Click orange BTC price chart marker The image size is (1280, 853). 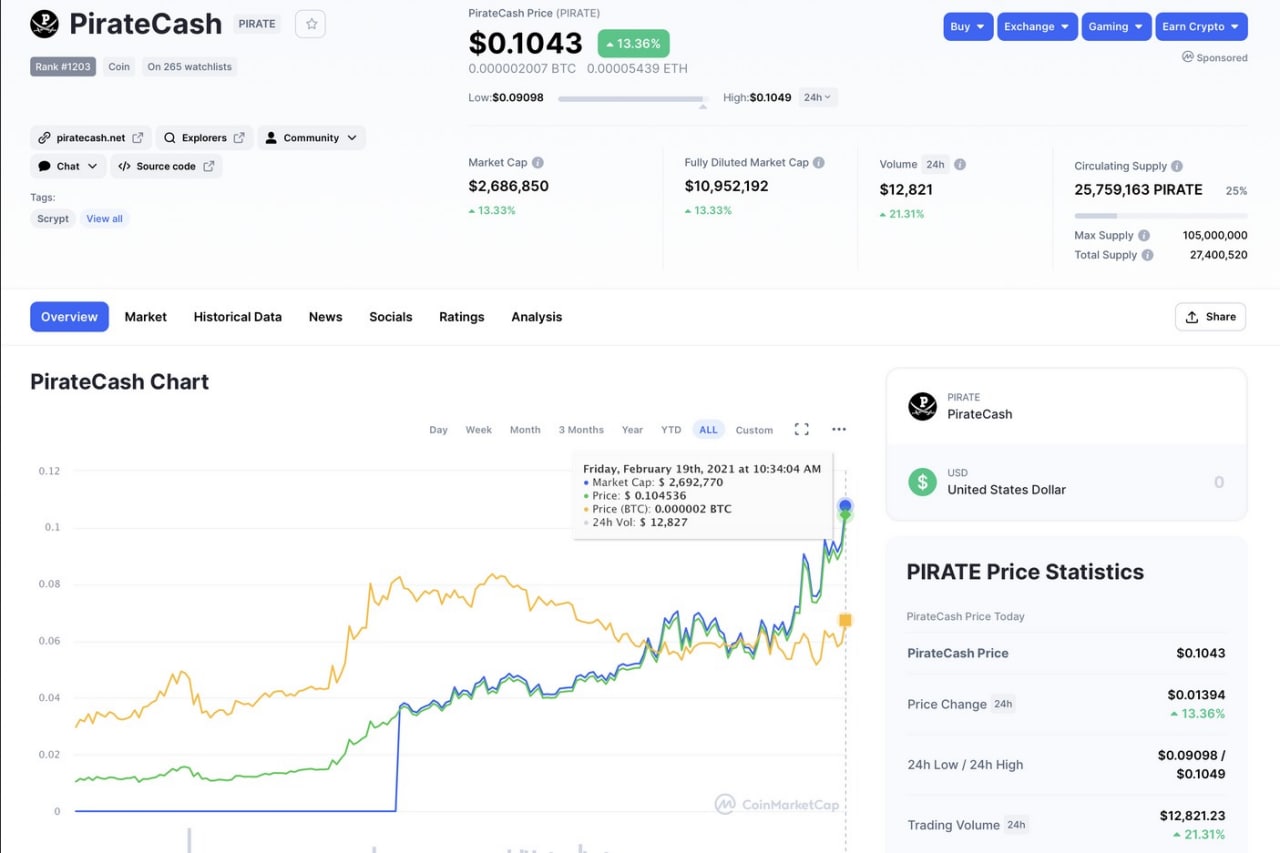pyautogui.click(x=845, y=621)
